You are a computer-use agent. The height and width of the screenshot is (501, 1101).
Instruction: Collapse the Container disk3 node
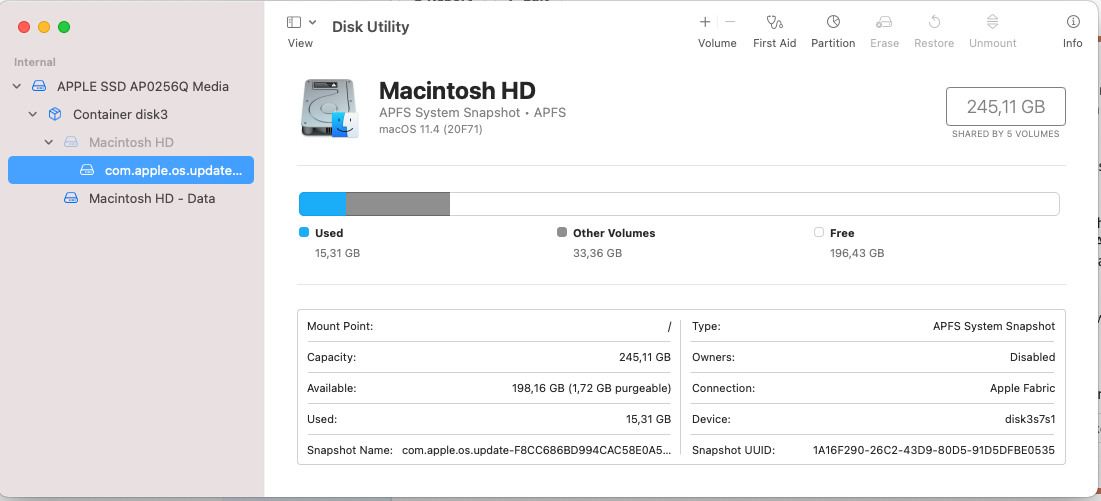tap(33, 114)
